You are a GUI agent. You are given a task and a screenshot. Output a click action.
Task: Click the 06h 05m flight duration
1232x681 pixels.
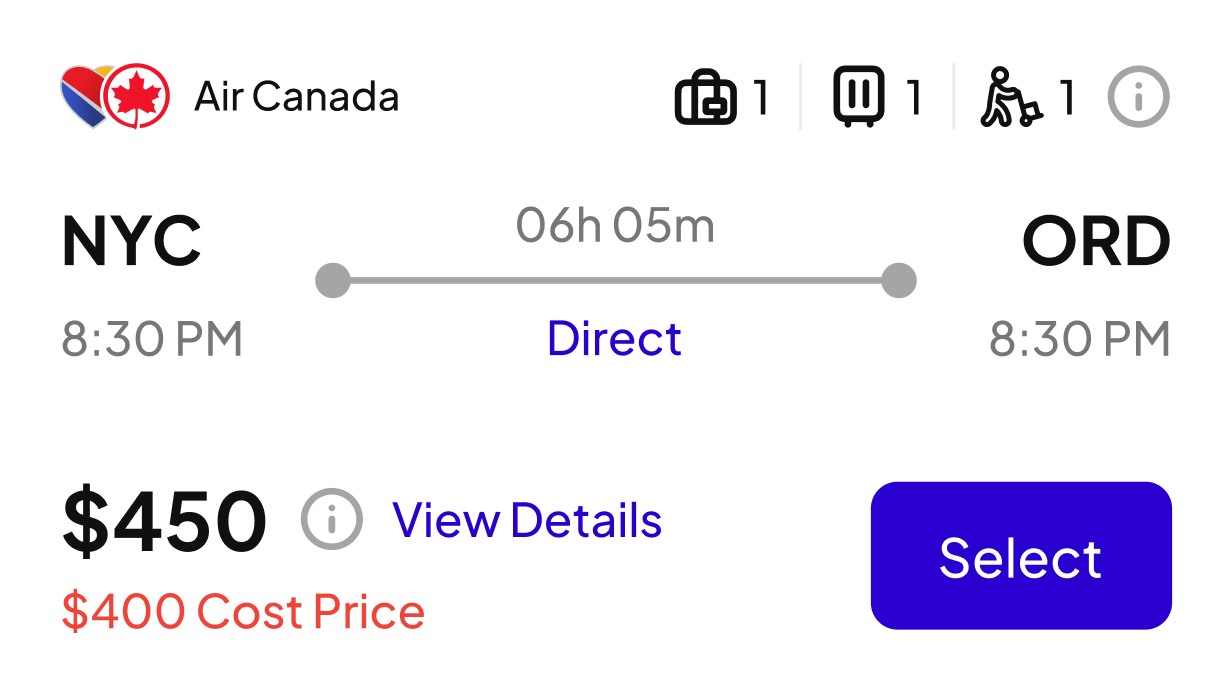pyautogui.click(x=615, y=227)
